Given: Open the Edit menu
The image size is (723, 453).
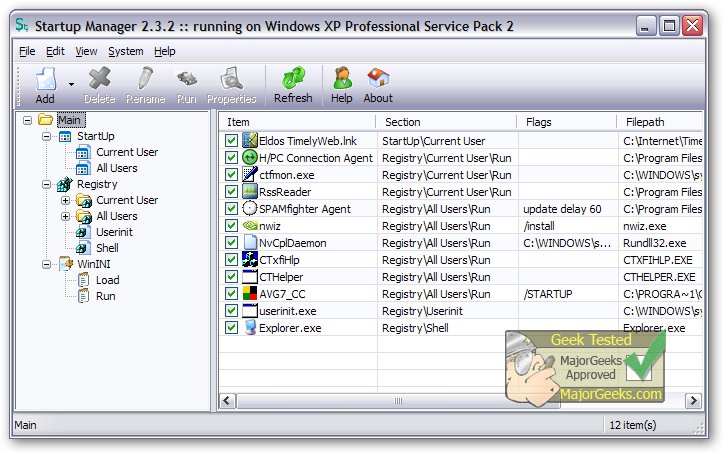Looking at the screenshot, I should click(x=55, y=51).
